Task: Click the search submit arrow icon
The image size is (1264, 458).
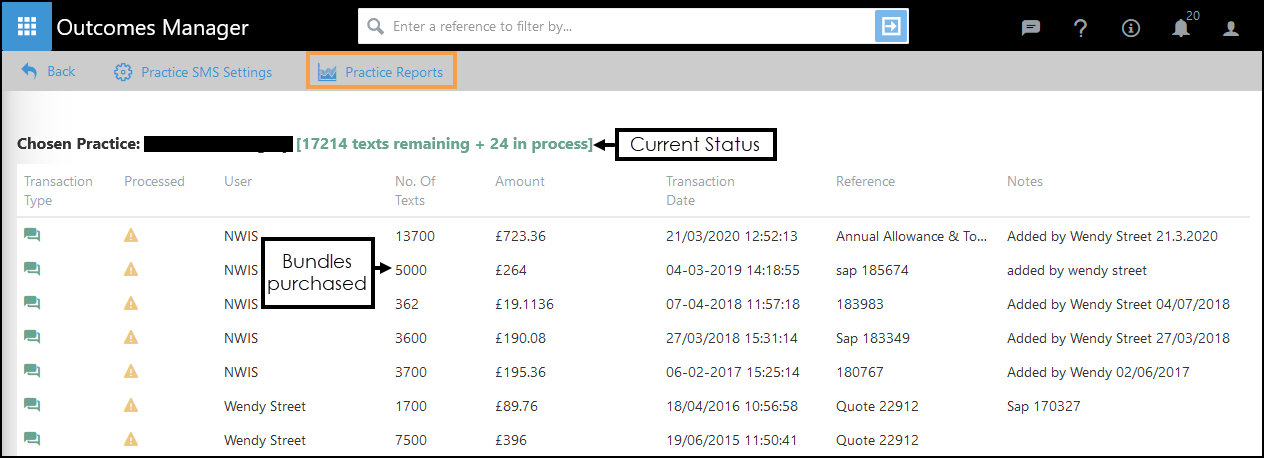Action: [x=890, y=27]
